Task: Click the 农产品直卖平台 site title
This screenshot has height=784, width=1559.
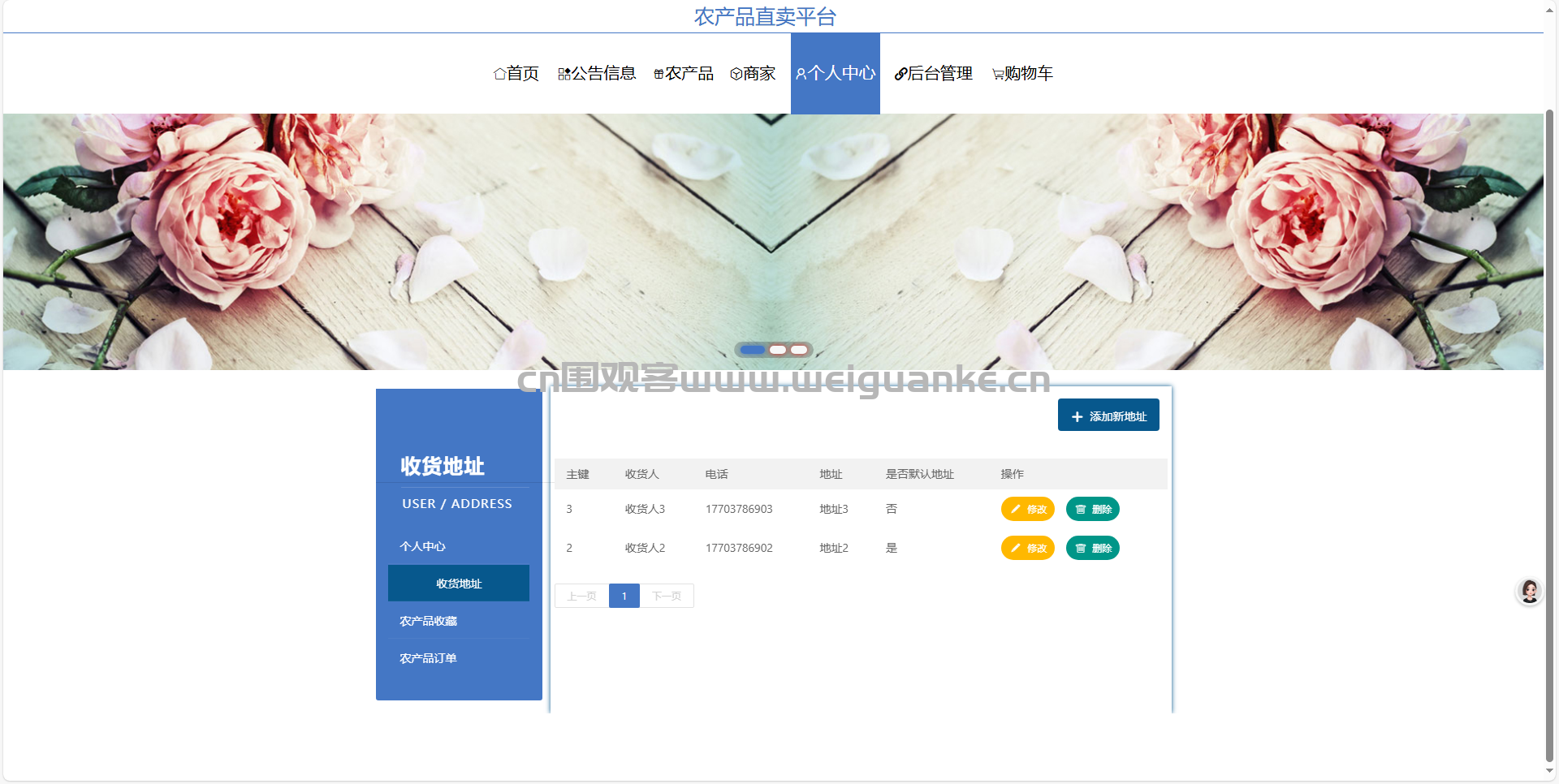Action: click(765, 16)
